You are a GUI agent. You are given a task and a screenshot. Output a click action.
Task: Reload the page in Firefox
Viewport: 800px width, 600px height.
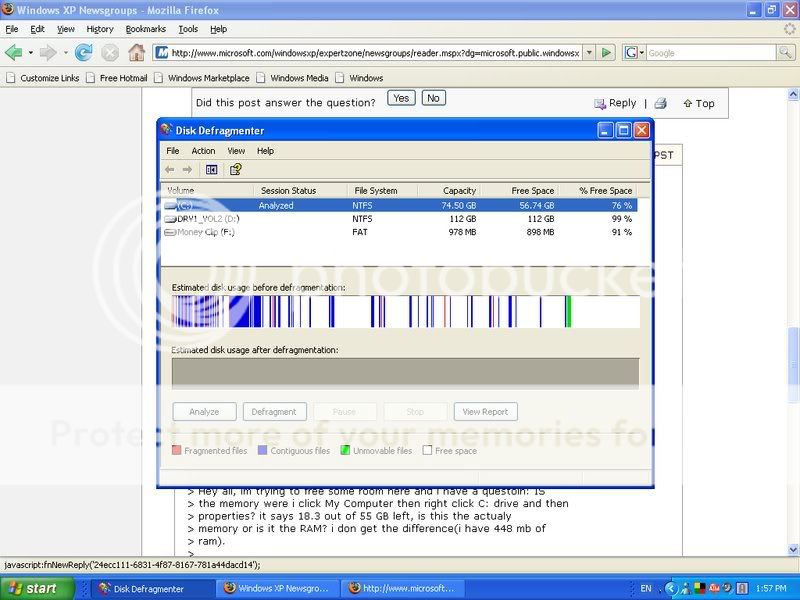click(x=84, y=53)
